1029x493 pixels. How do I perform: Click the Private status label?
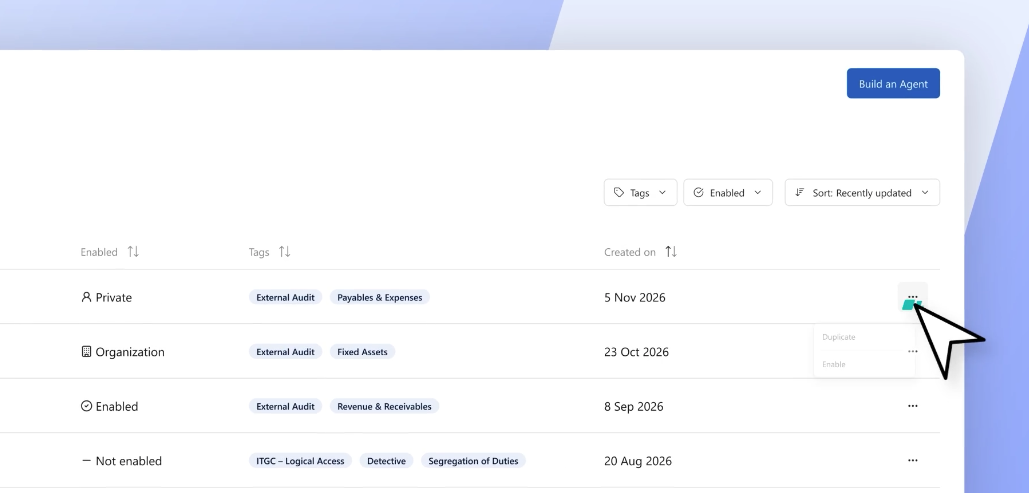pyautogui.click(x=106, y=297)
